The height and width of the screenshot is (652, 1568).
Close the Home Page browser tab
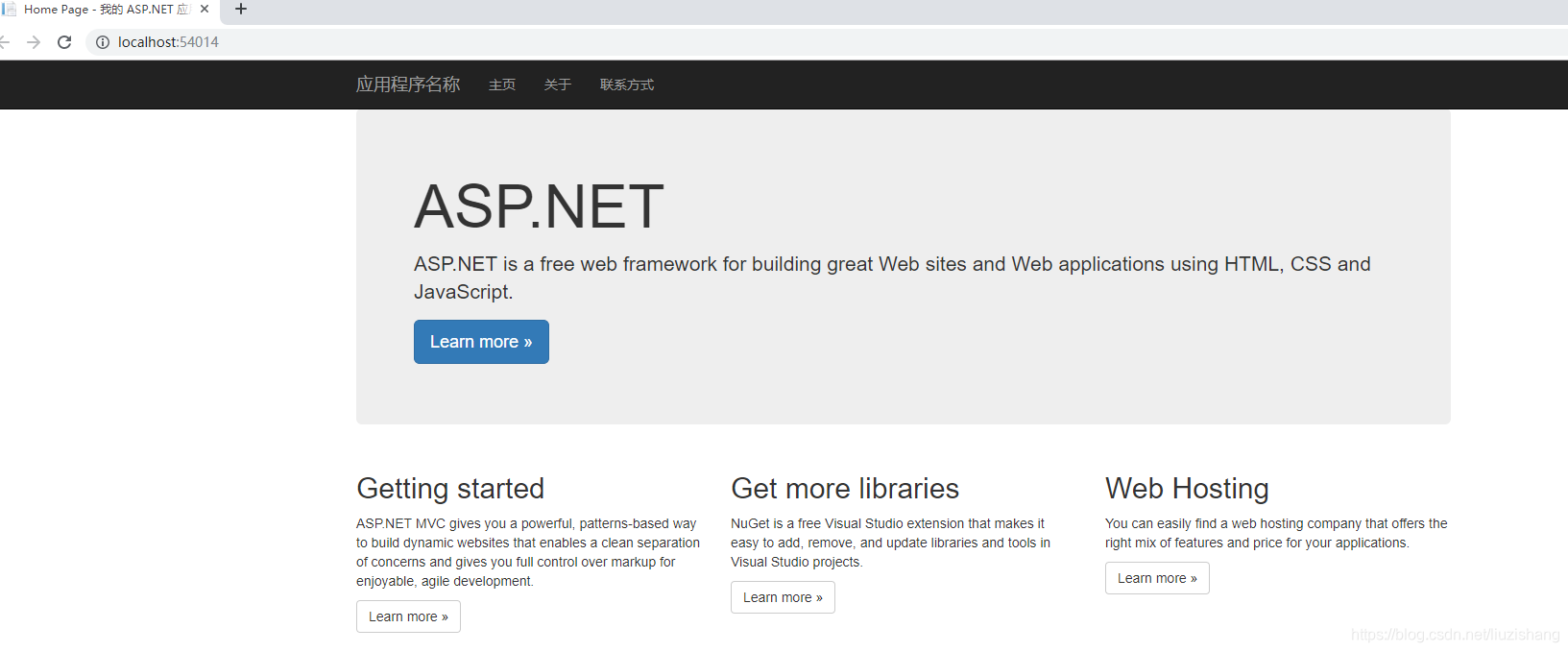pos(205,9)
